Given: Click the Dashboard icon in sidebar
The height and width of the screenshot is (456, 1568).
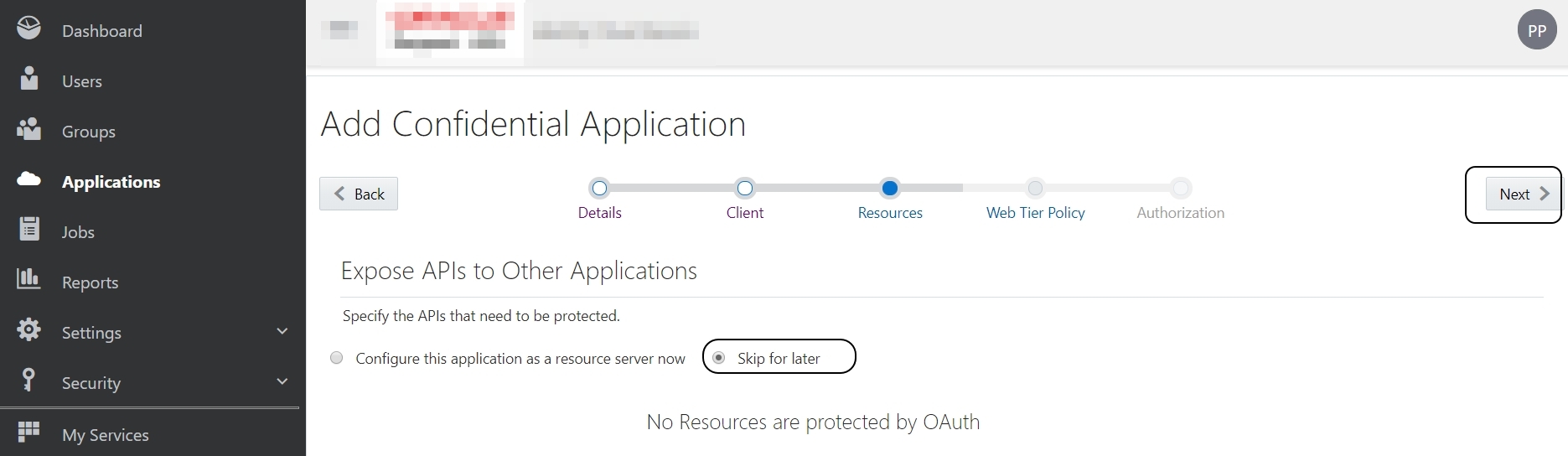Looking at the screenshot, I should point(28,28).
